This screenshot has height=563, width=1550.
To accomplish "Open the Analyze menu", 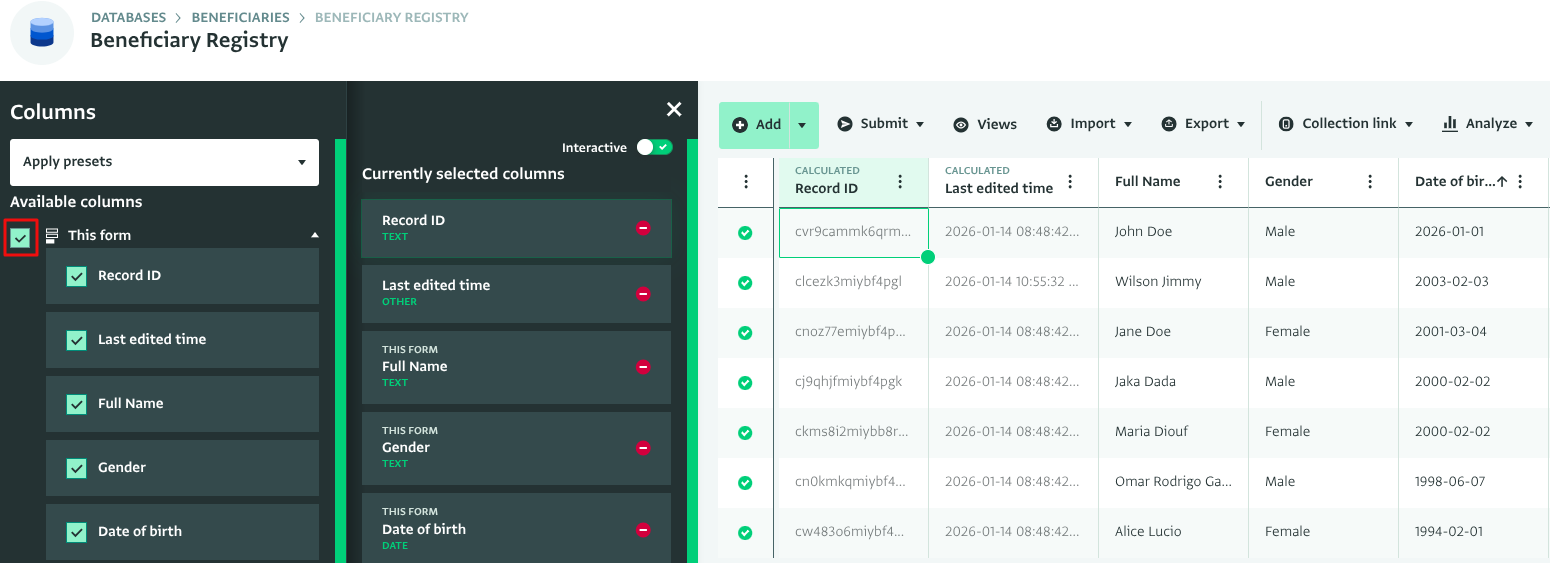I will point(1487,124).
